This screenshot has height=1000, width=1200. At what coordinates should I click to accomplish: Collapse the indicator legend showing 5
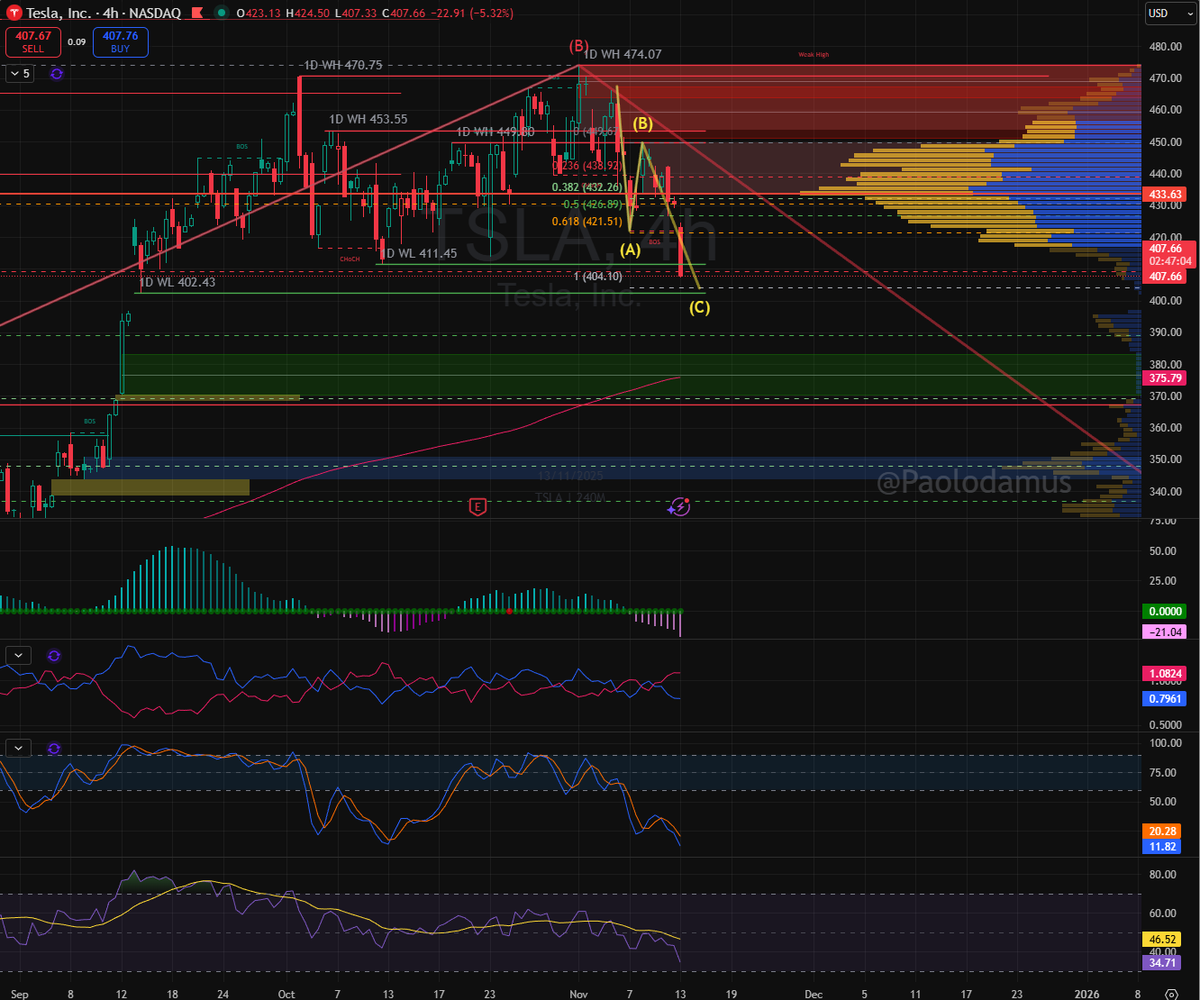click(x=20, y=73)
